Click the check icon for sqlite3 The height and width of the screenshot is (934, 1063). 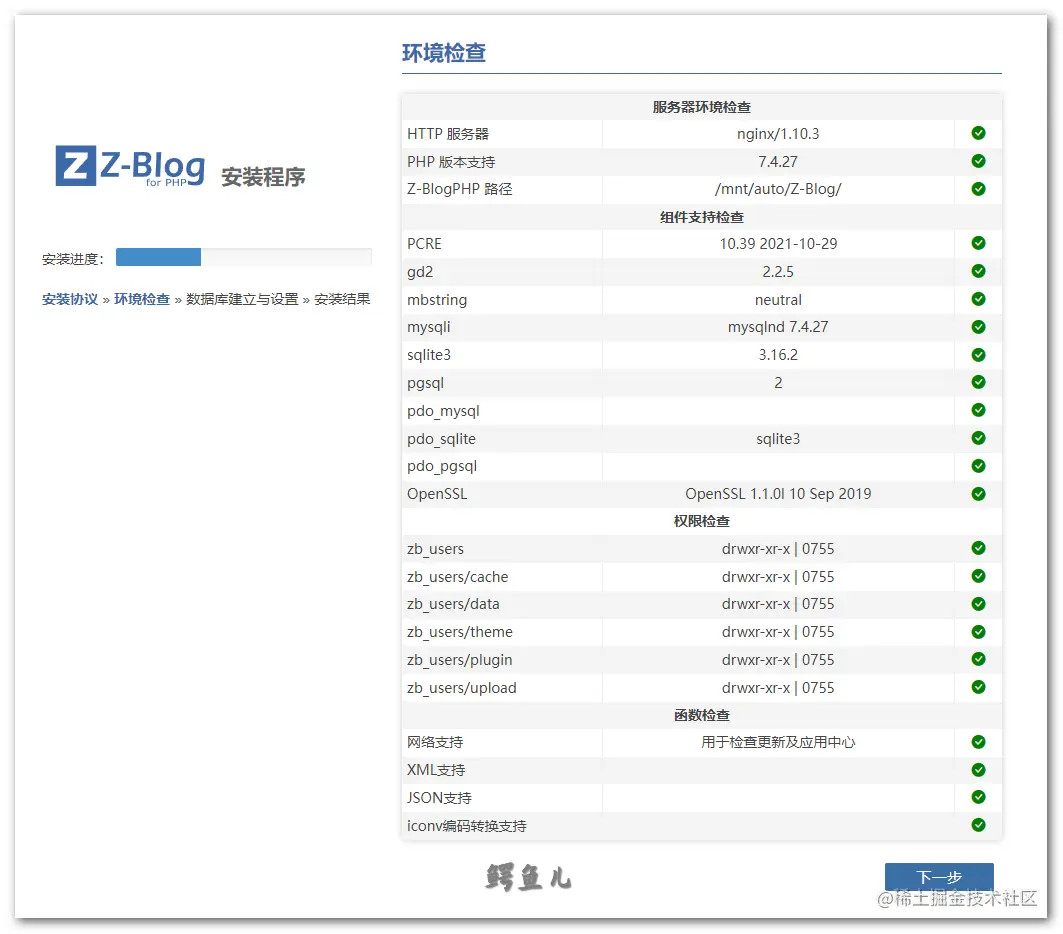tap(978, 354)
